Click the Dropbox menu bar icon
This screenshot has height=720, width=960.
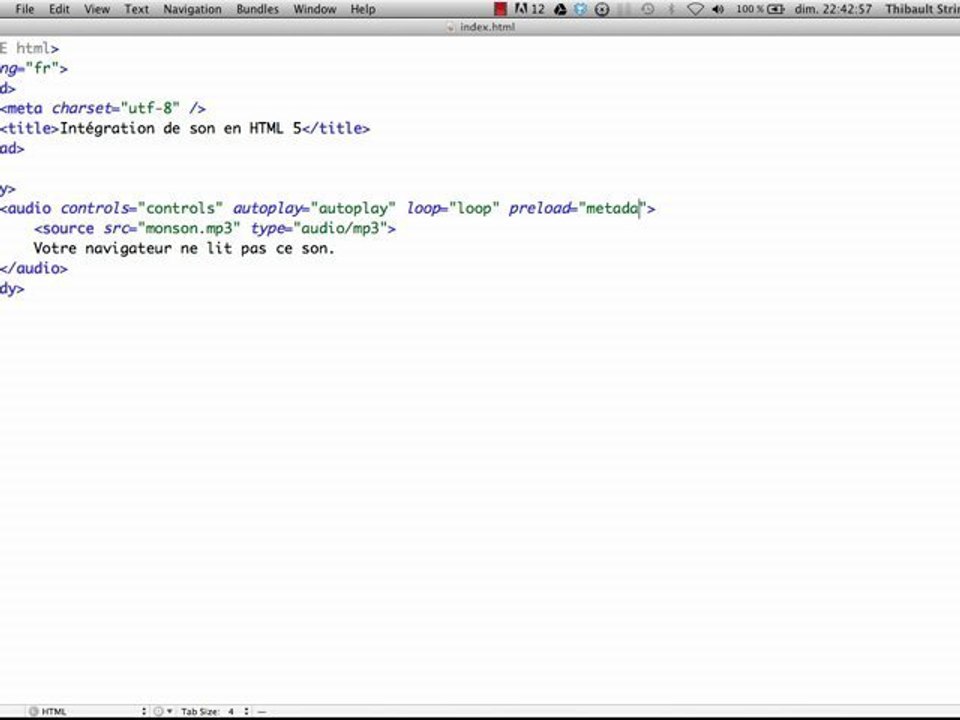tap(580, 9)
